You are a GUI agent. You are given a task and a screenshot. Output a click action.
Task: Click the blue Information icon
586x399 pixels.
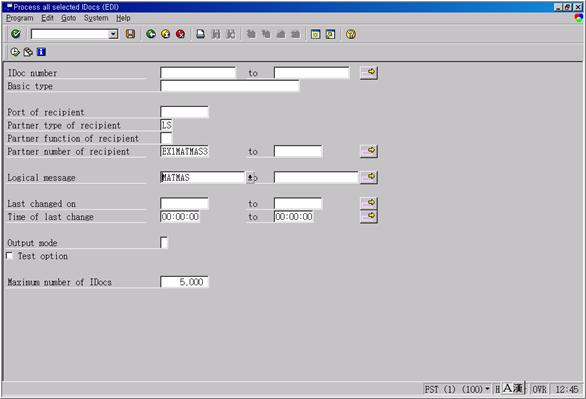point(41,52)
